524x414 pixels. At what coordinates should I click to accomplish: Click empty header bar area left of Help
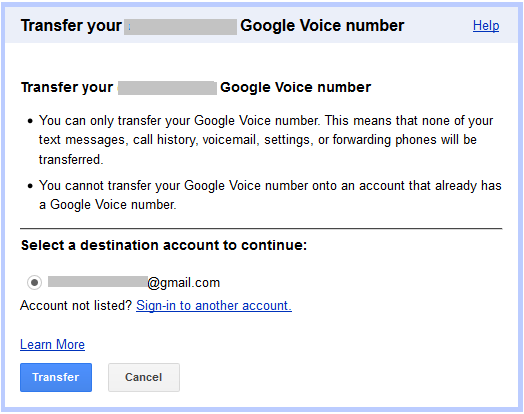pos(438,26)
